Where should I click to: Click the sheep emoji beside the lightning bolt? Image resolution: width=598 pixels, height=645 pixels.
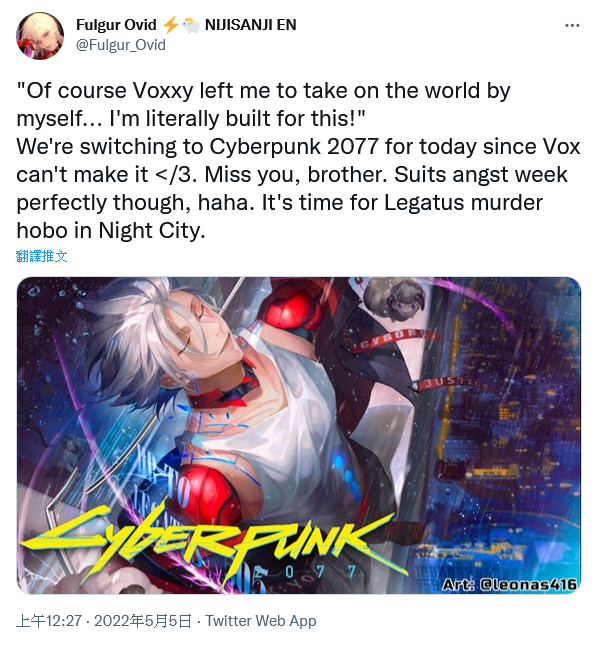191,25
